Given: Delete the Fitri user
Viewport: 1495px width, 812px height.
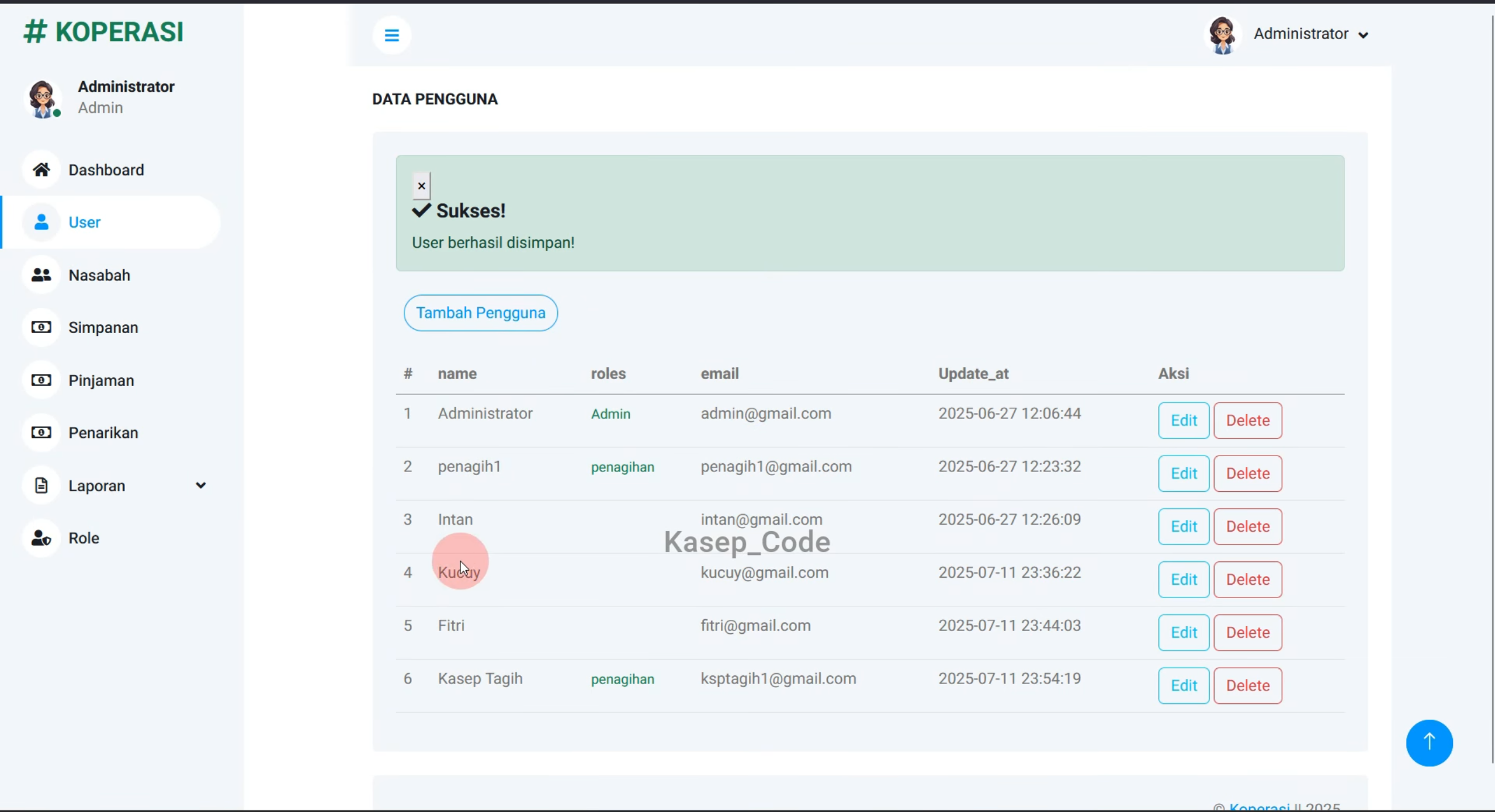Looking at the screenshot, I should 1247,632.
